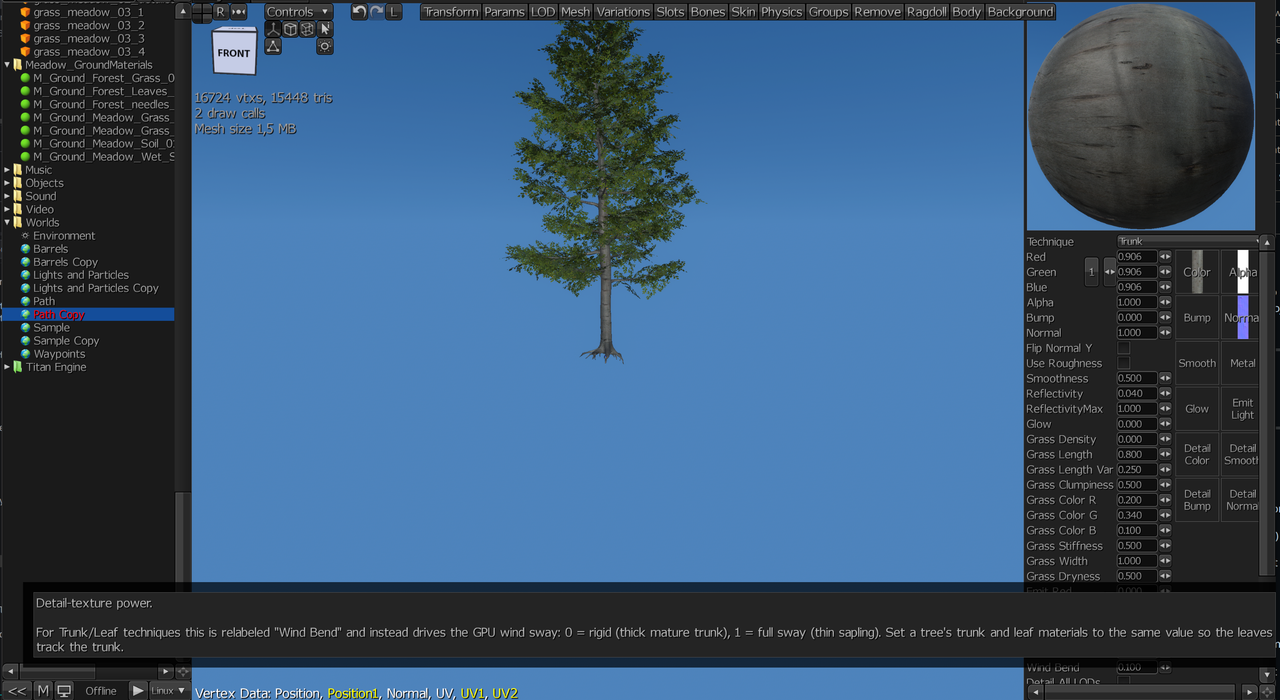Click the Detail Color texture slot
The width and height of the screenshot is (1280, 700).
1197,454
